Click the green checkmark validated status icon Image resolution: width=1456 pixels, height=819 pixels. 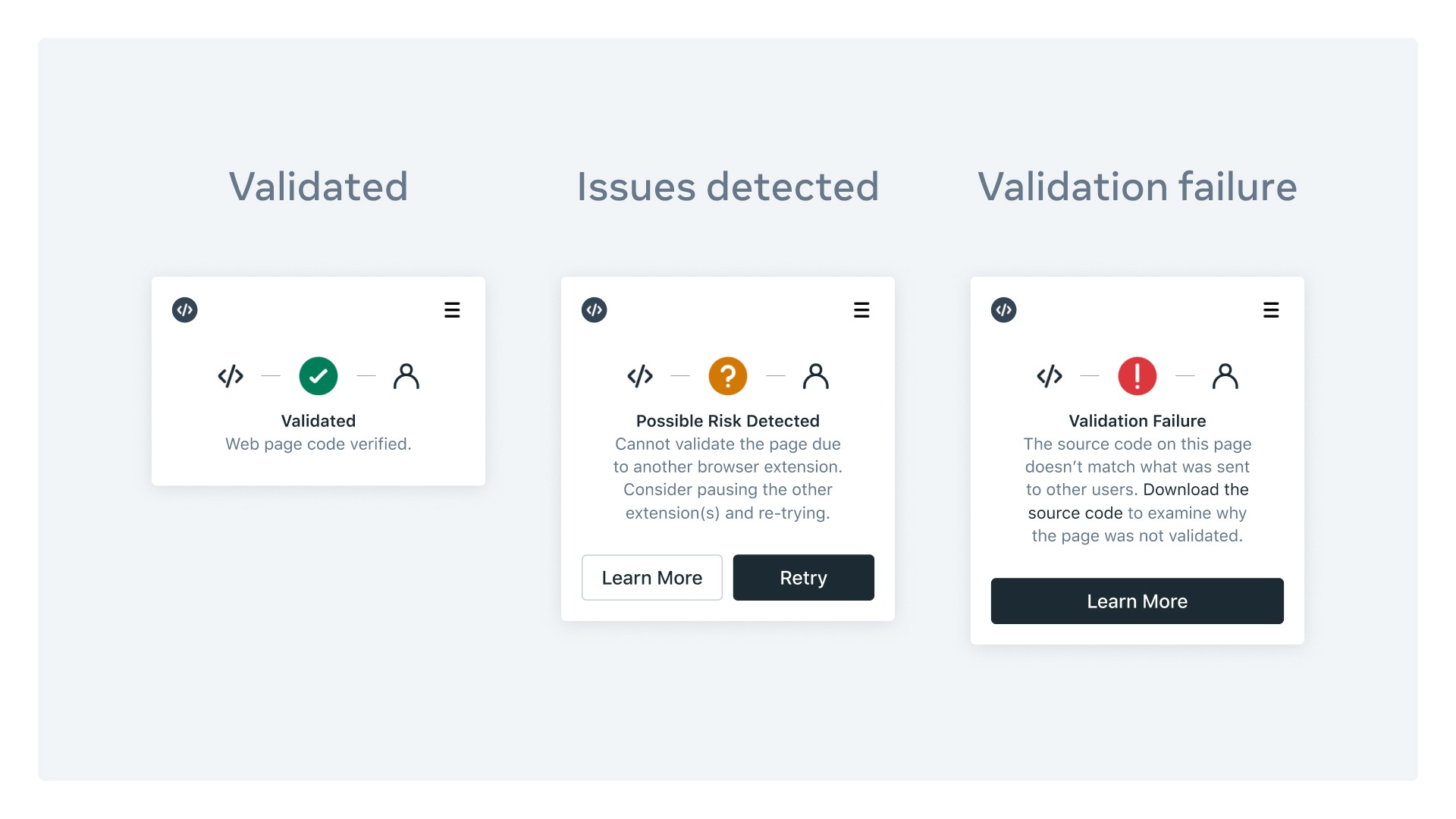(x=318, y=376)
